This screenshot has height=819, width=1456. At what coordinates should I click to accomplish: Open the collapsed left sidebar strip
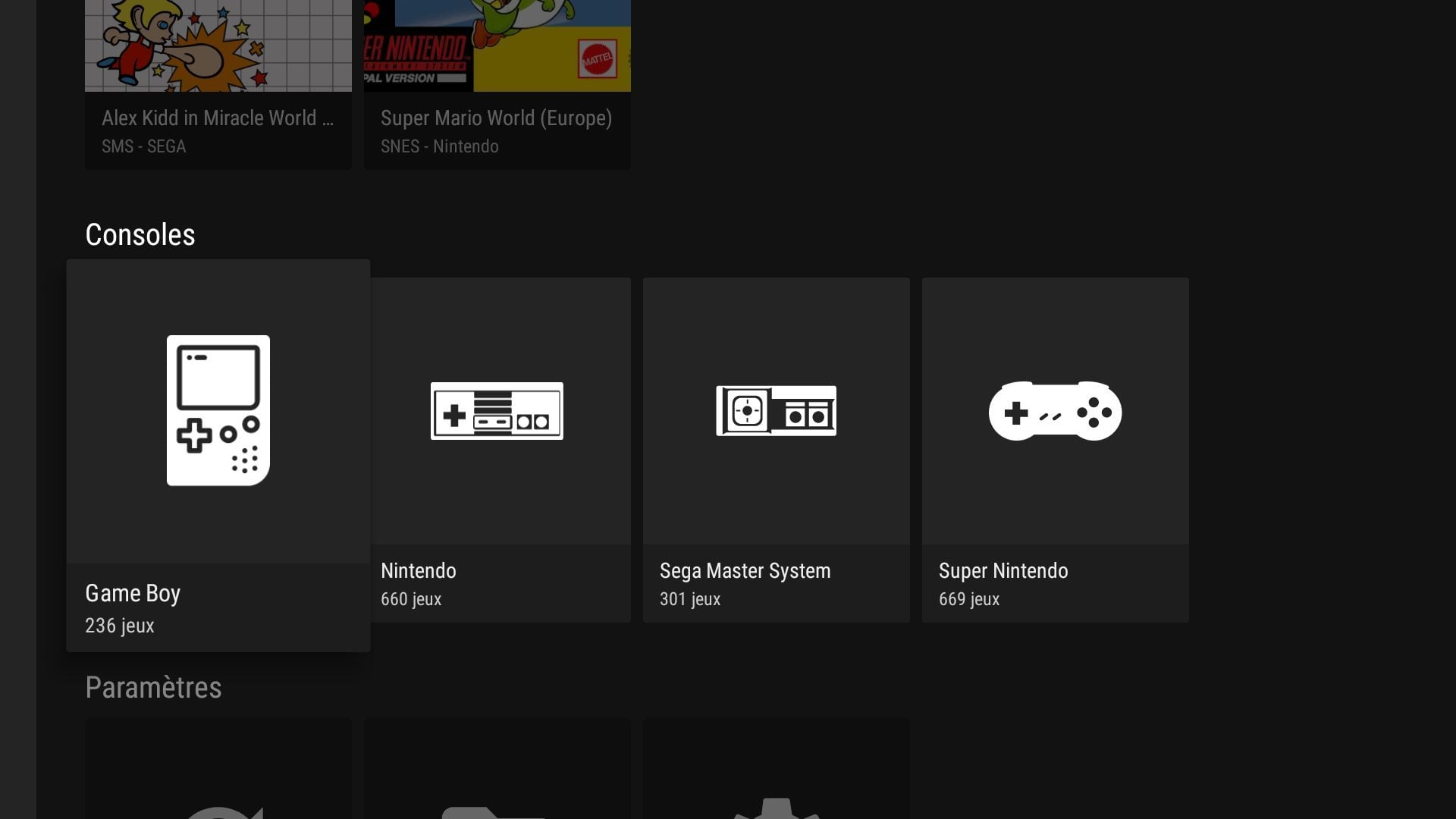click(x=17, y=409)
